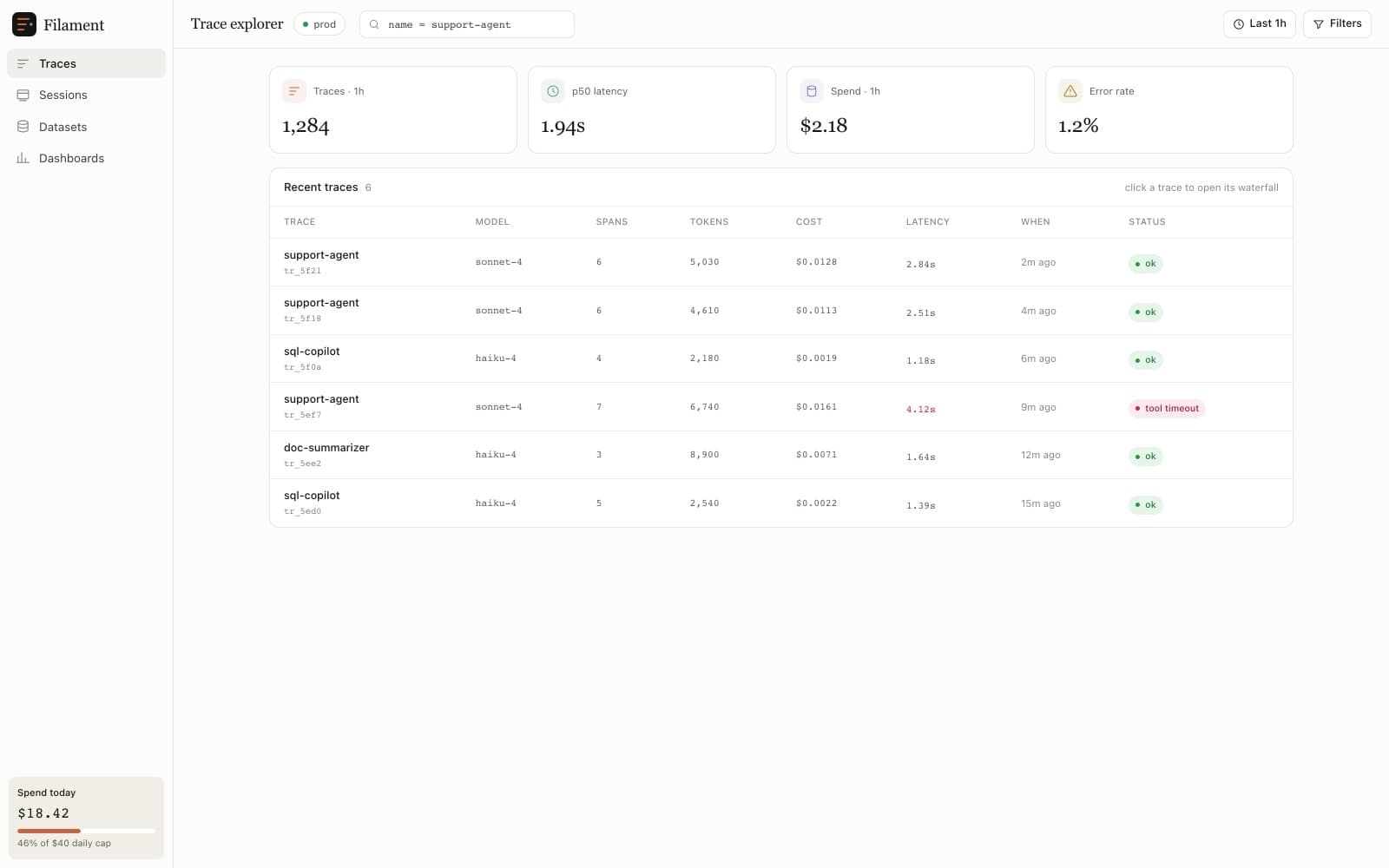The image size is (1389, 868).
Task: Click the Error rate warning icon
Action: pos(1070,91)
